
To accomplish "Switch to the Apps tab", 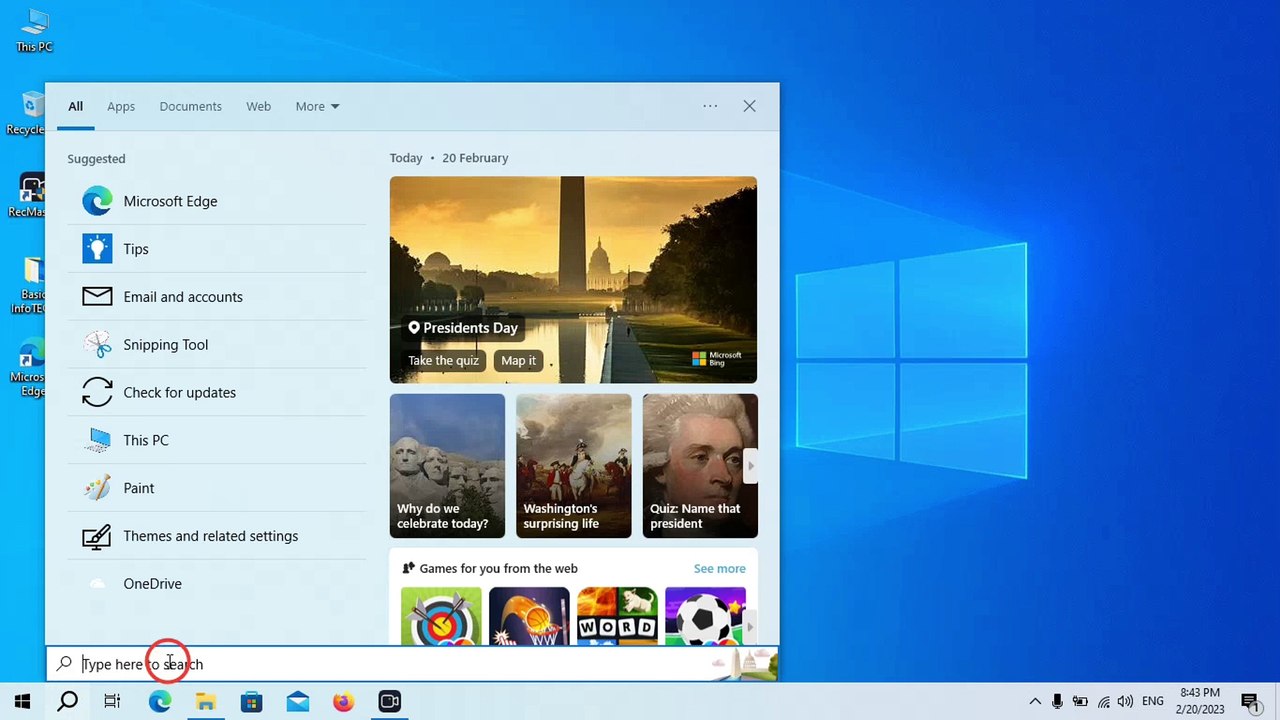I will point(121,107).
